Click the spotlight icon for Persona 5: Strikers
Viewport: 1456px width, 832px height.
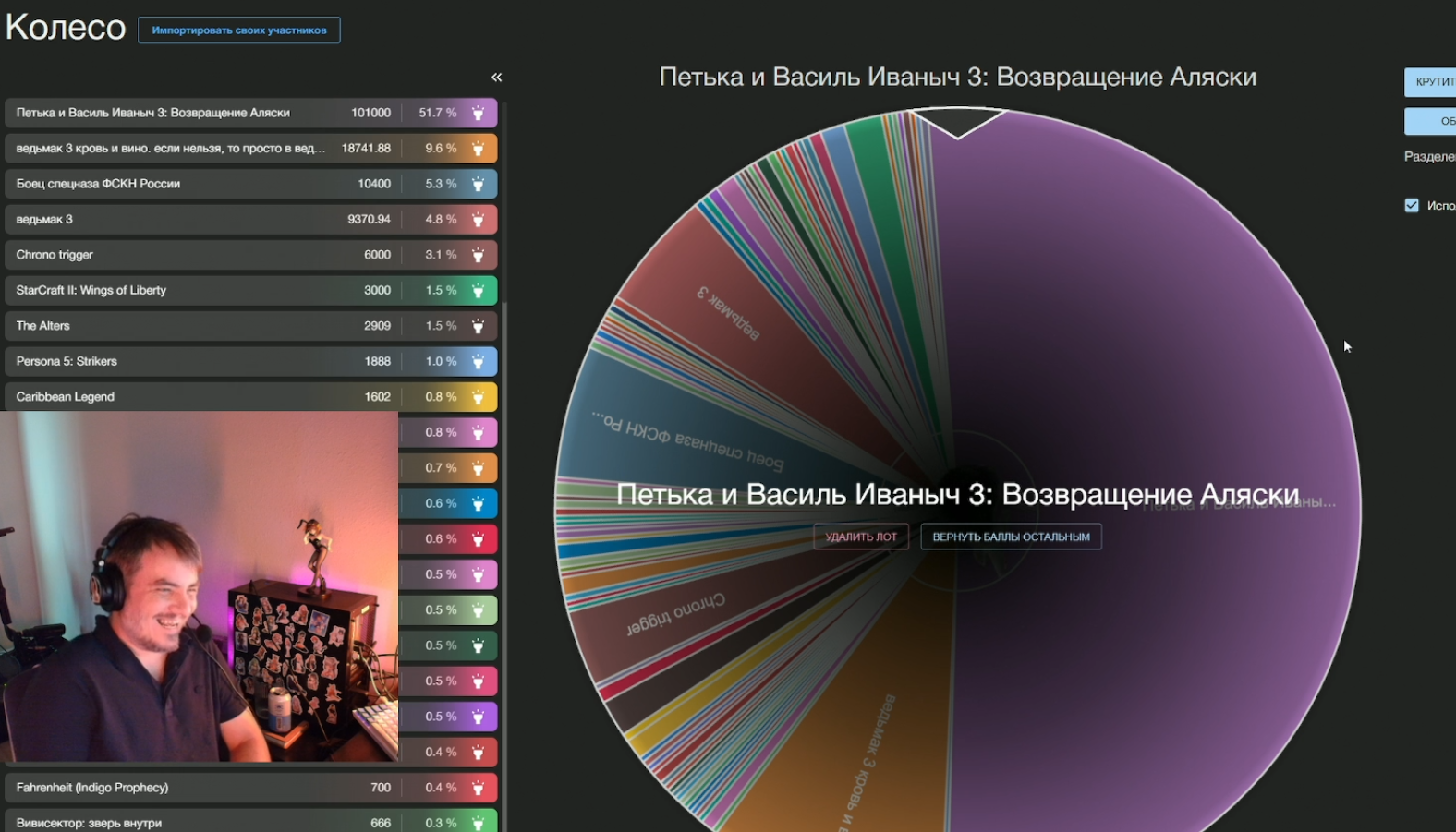(x=479, y=361)
